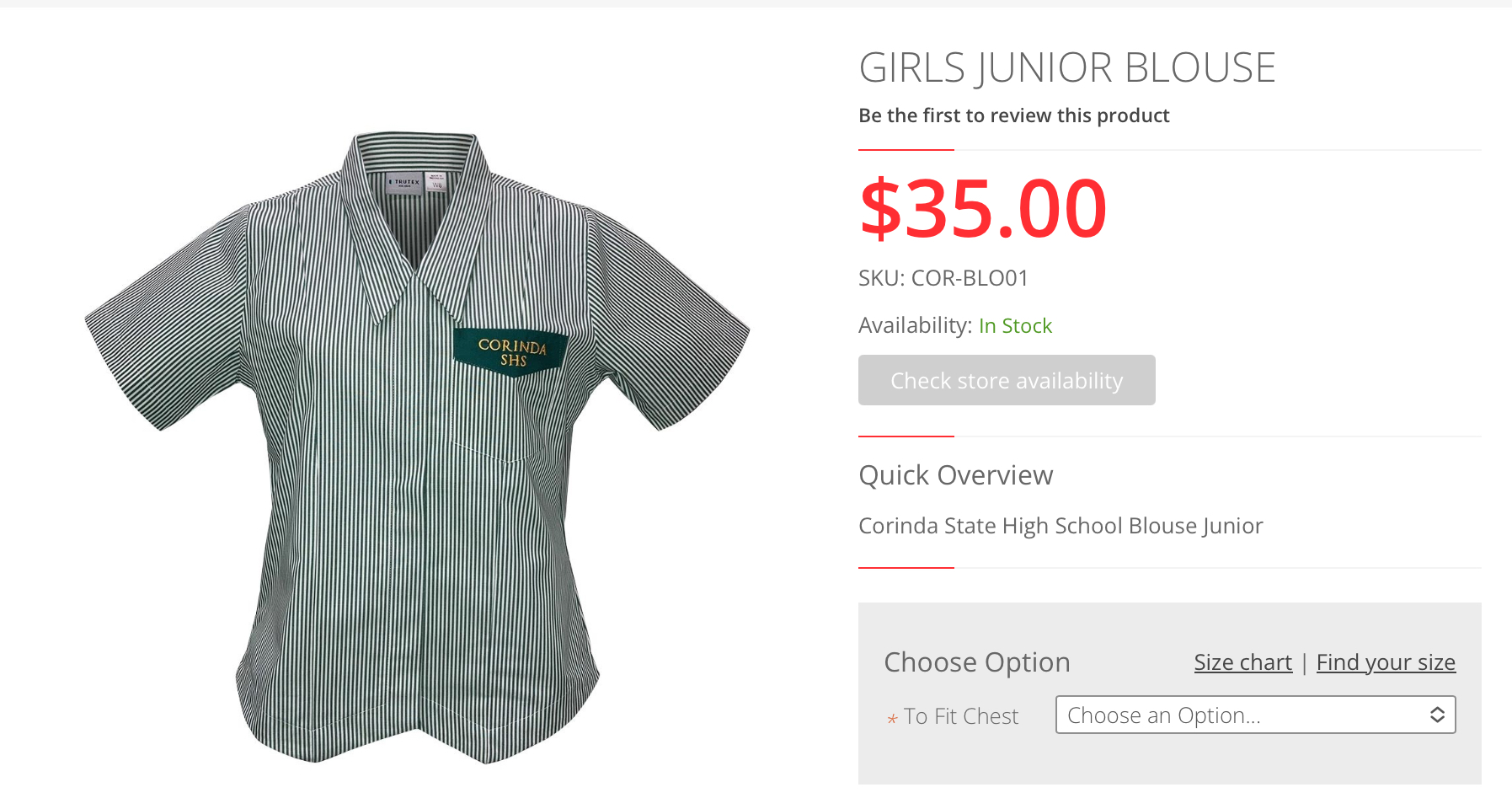The image size is (1512, 798).
Task: Click the Check store availability button
Action: tap(1007, 380)
